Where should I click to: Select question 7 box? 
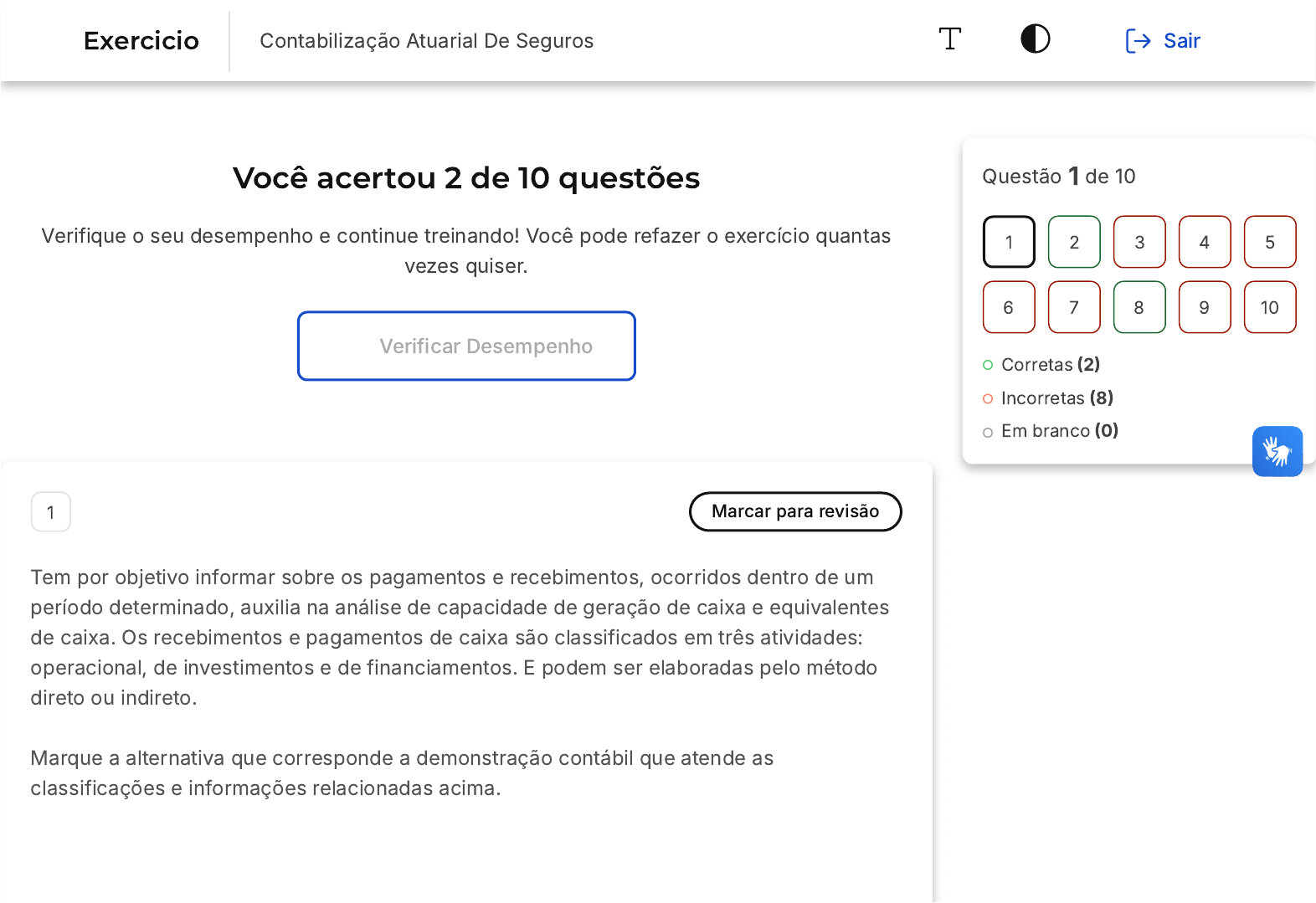click(1074, 307)
